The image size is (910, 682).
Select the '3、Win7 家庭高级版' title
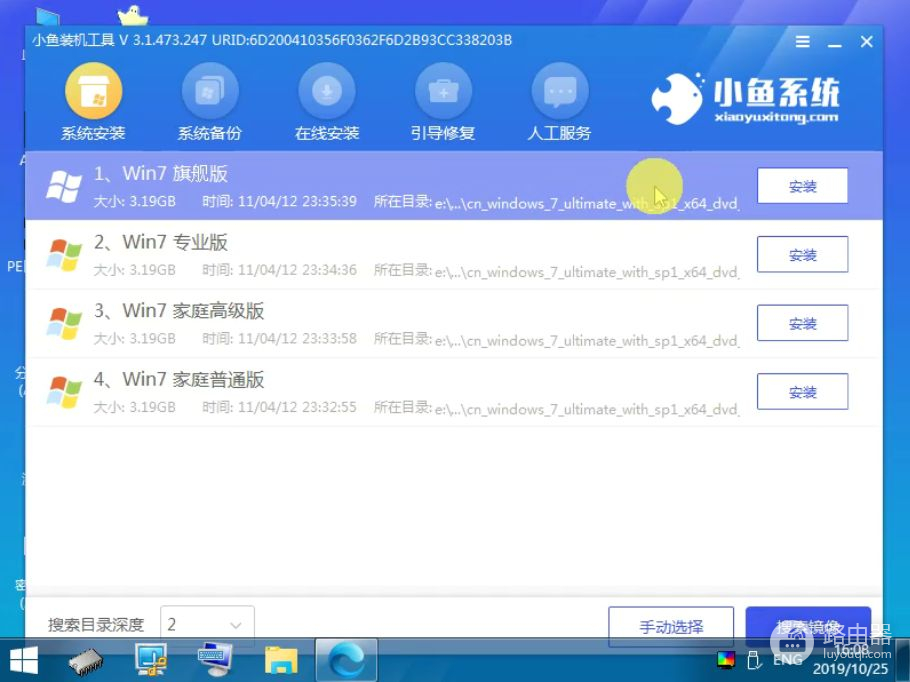pyautogui.click(x=179, y=311)
